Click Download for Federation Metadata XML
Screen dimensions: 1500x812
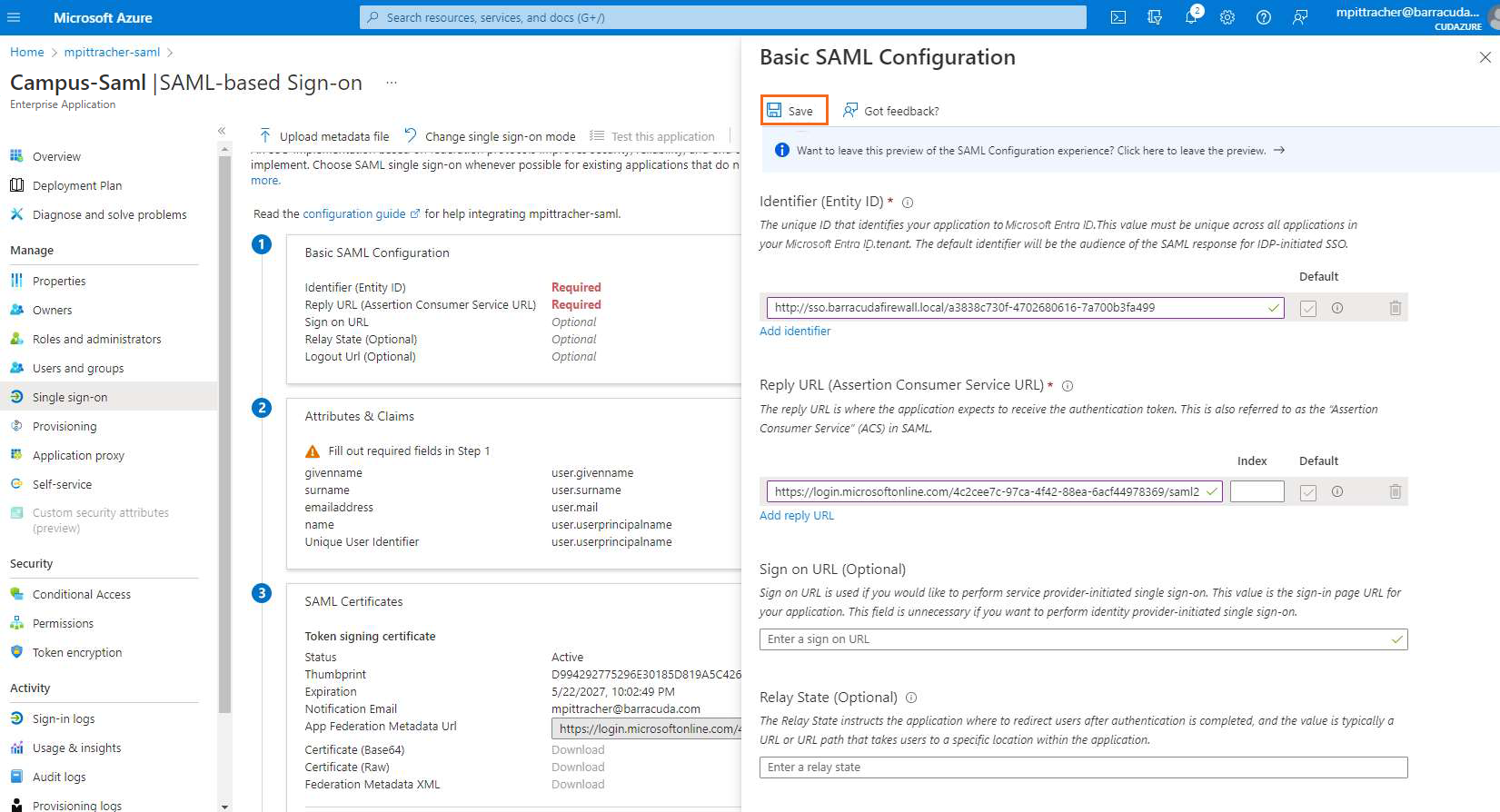click(578, 784)
